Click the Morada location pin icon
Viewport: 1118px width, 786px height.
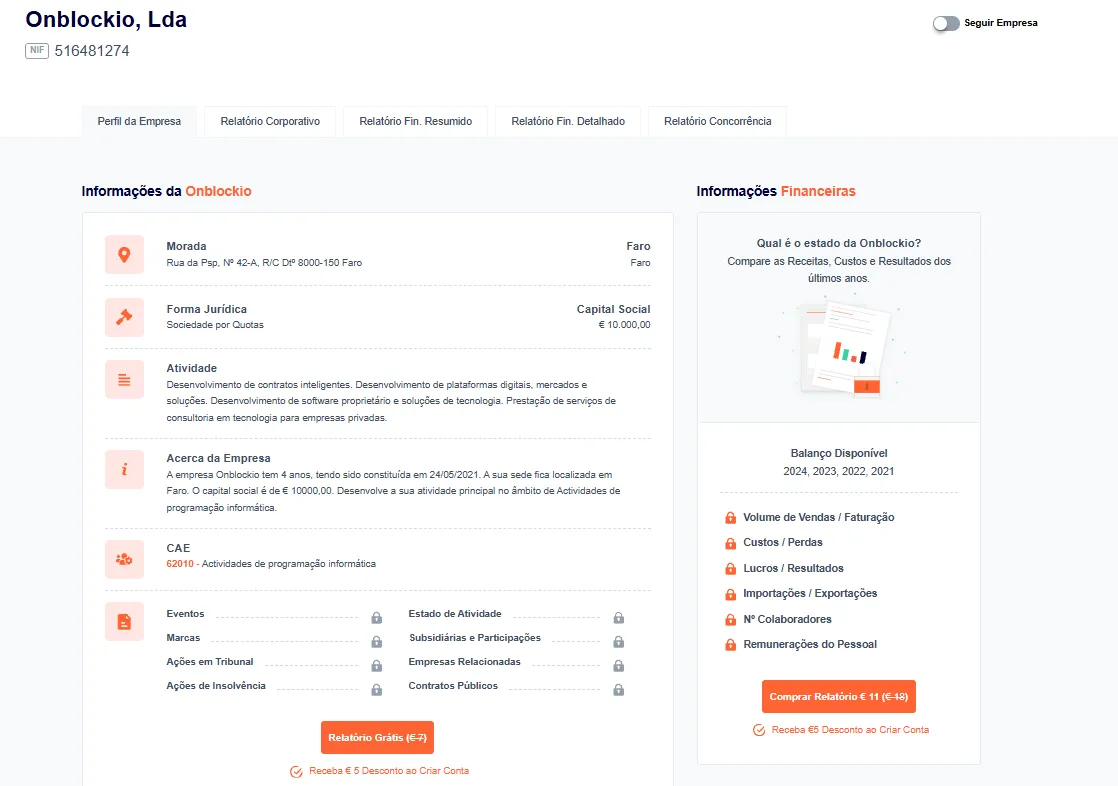(124, 255)
